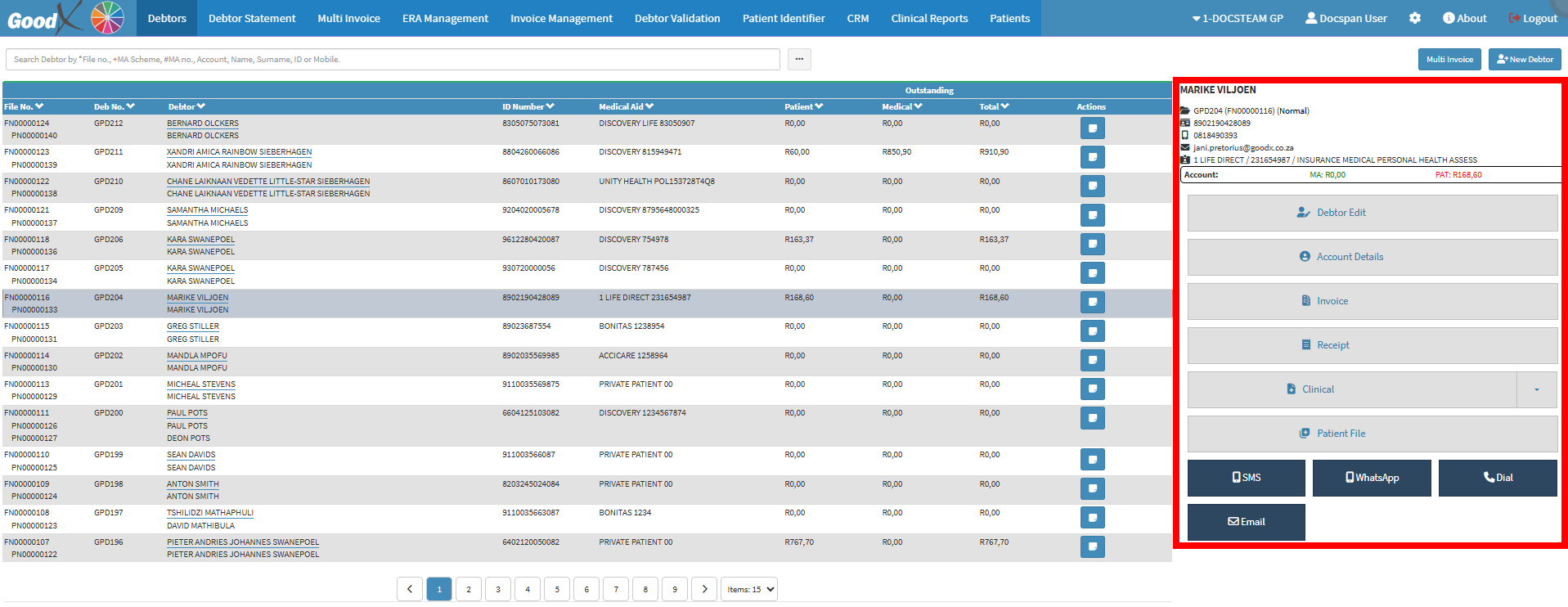Screen dimensions: 1568x607
Task: Open action icon for Greg Stiller row
Action: tap(1092, 331)
